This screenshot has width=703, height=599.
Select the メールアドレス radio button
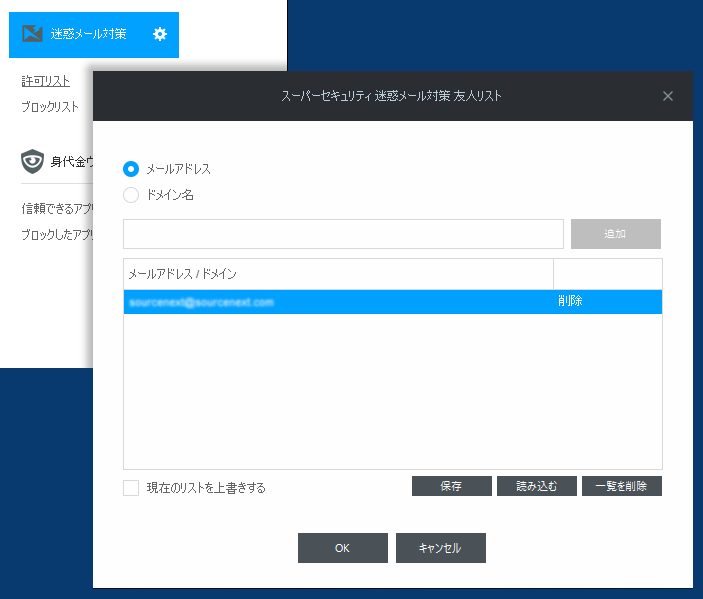(131, 169)
